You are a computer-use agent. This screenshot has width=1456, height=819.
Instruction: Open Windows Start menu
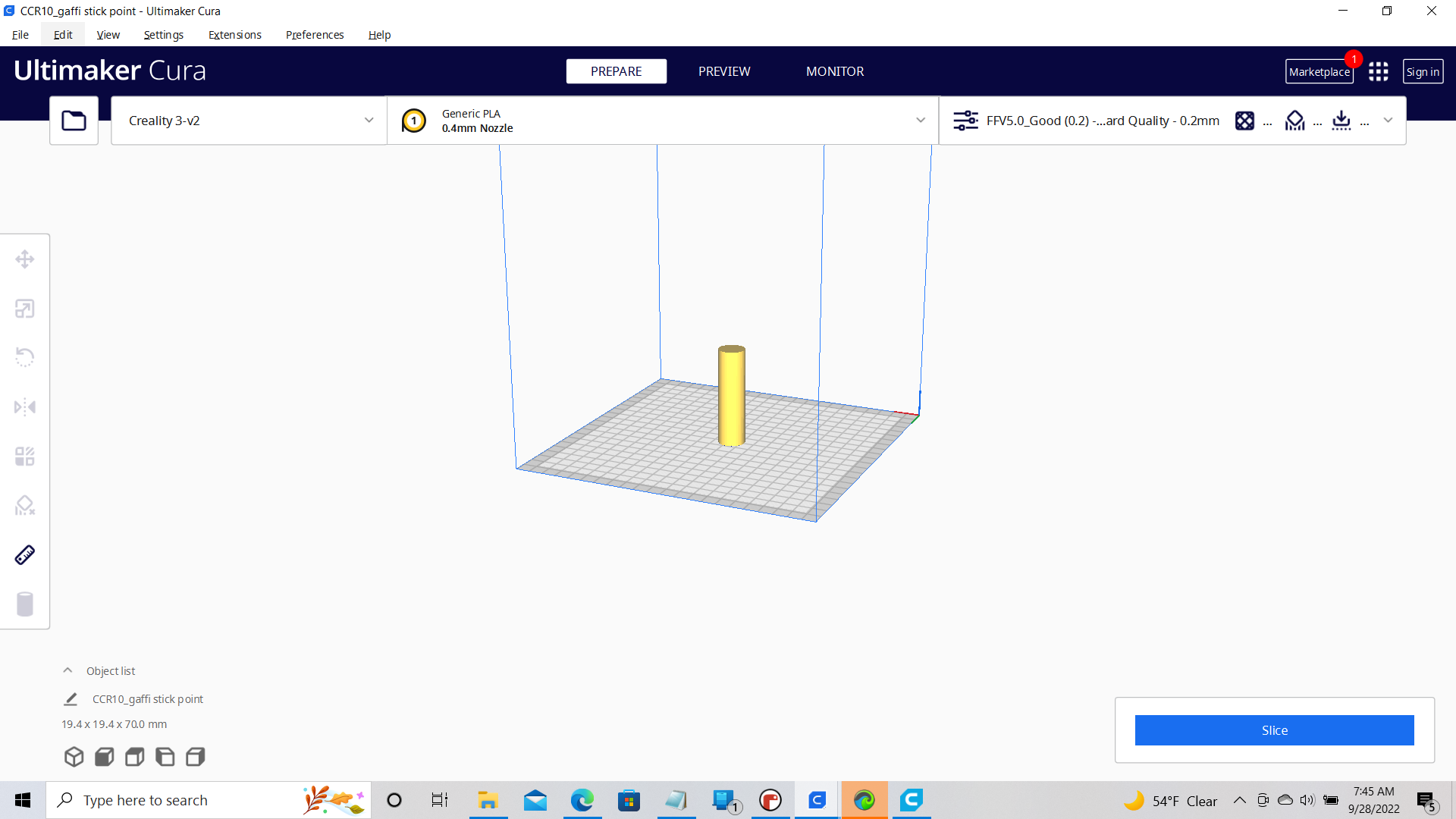[x=23, y=800]
